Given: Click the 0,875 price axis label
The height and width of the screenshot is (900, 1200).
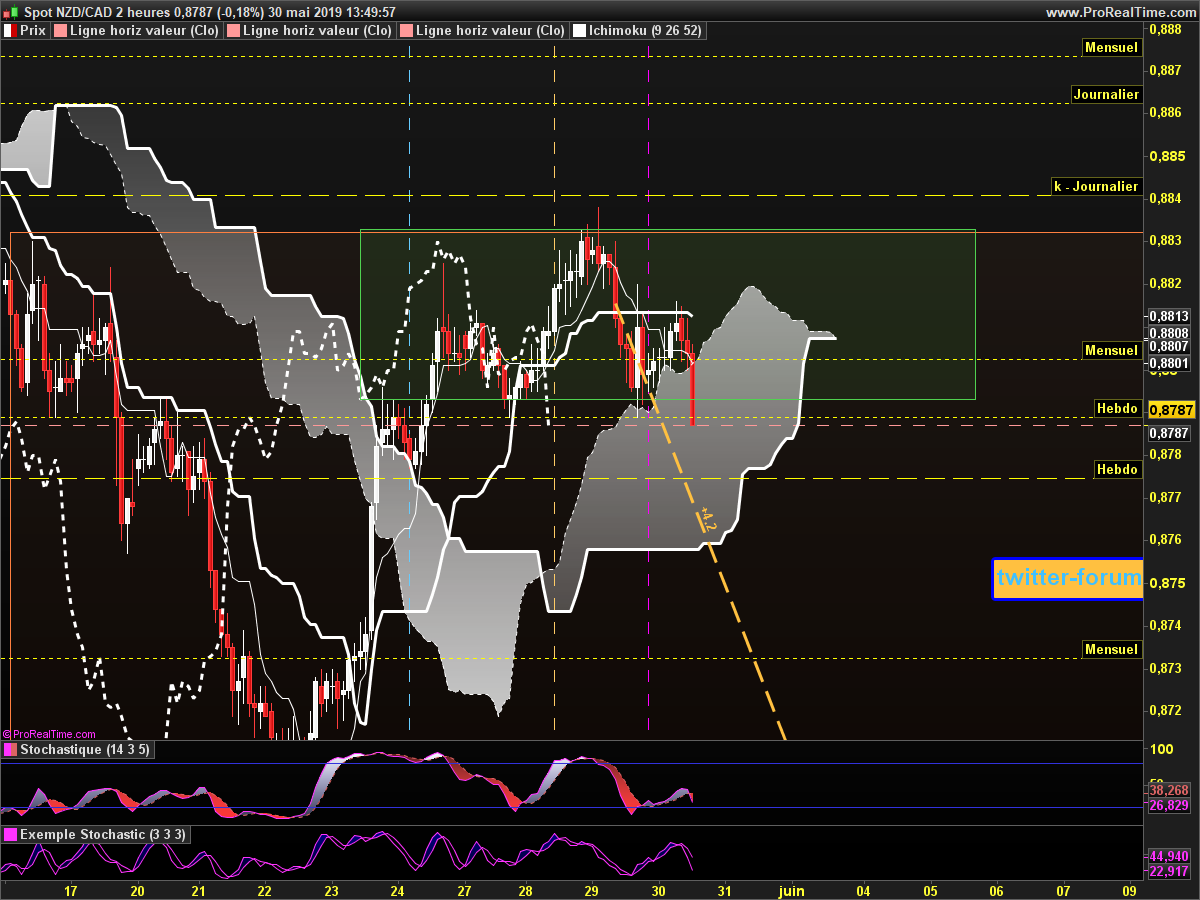Looking at the screenshot, I should 1165,582.
